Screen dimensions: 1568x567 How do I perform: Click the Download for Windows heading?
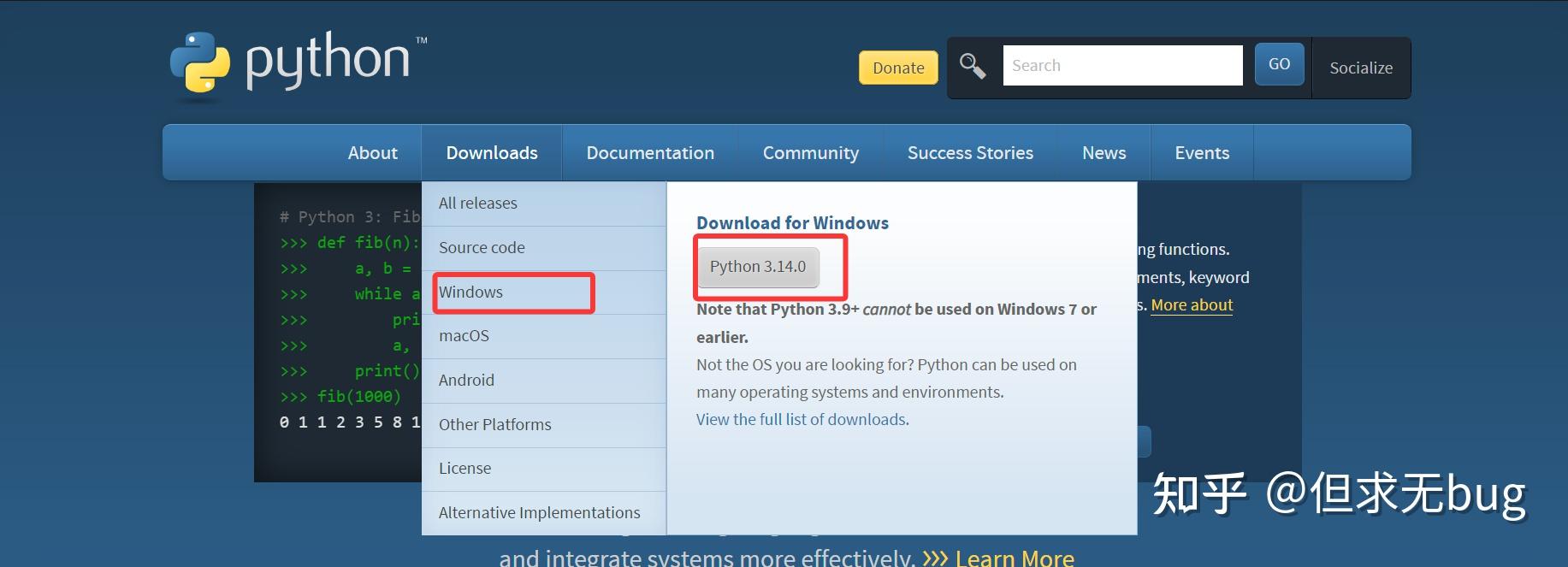792,223
